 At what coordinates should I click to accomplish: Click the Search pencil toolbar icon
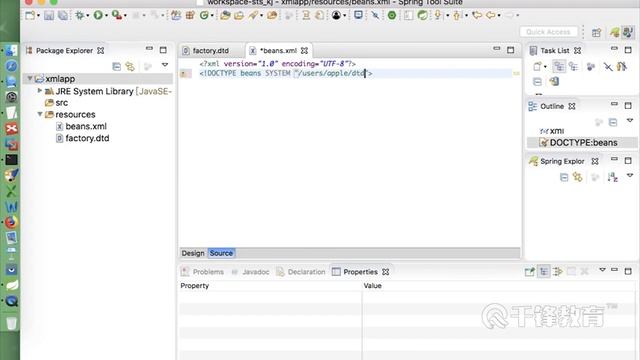coord(253,16)
